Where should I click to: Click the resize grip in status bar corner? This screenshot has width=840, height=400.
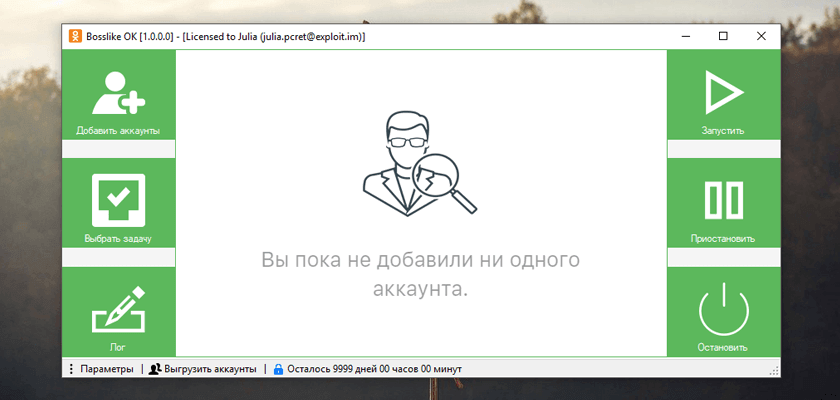pos(775,371)
